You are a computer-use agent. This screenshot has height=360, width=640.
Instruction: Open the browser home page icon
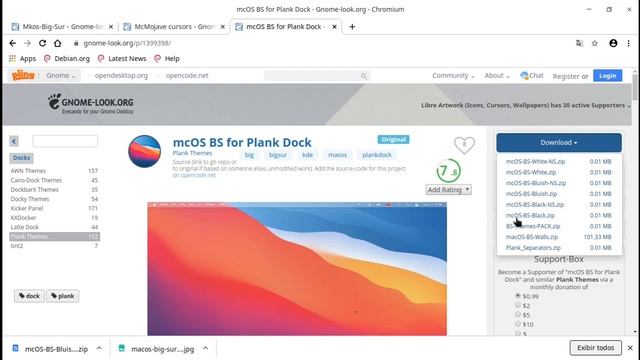pos(58,43)
